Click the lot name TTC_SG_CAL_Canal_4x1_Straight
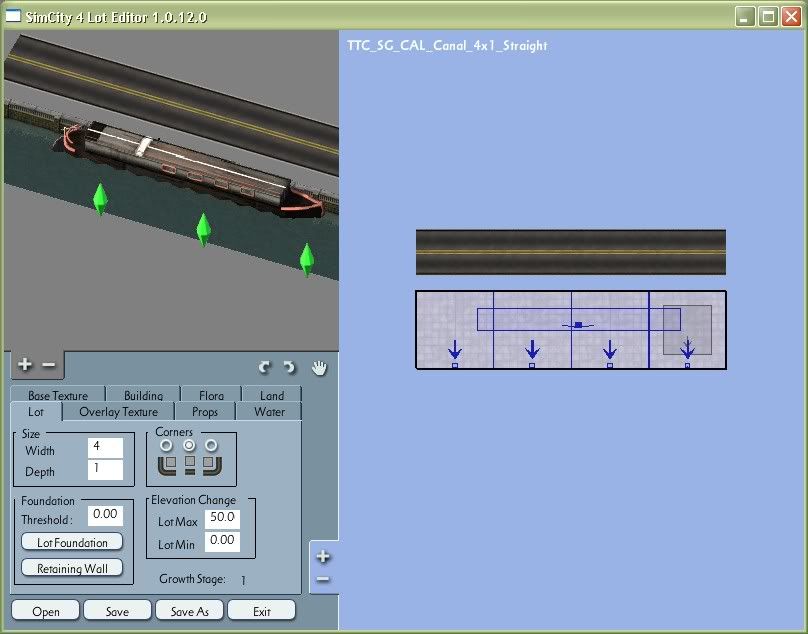The image size is (808, 634). point(447,45)
